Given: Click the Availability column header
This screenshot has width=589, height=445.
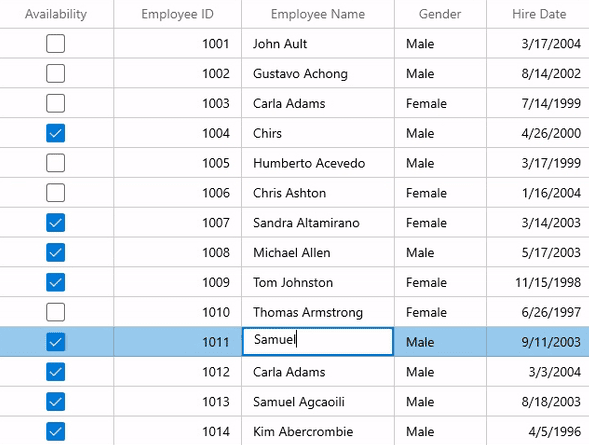Looking at the screenshot, I should click(x=56, y=14).
